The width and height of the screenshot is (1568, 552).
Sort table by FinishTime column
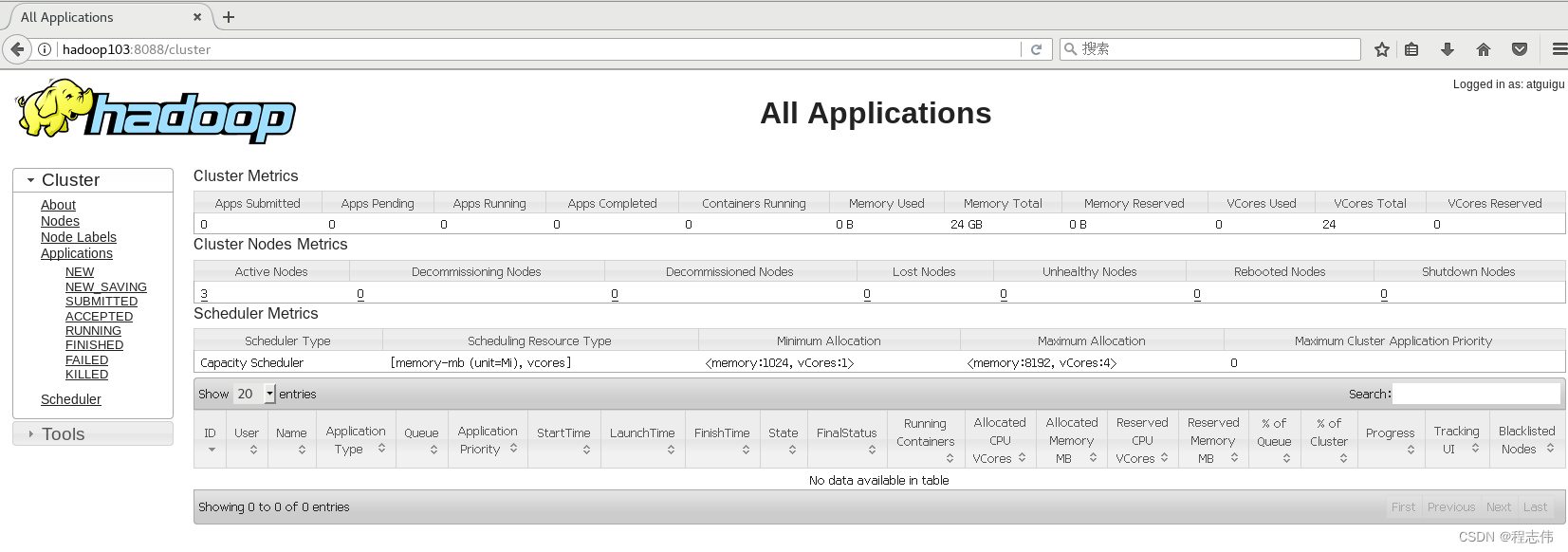tap(722, 439)
